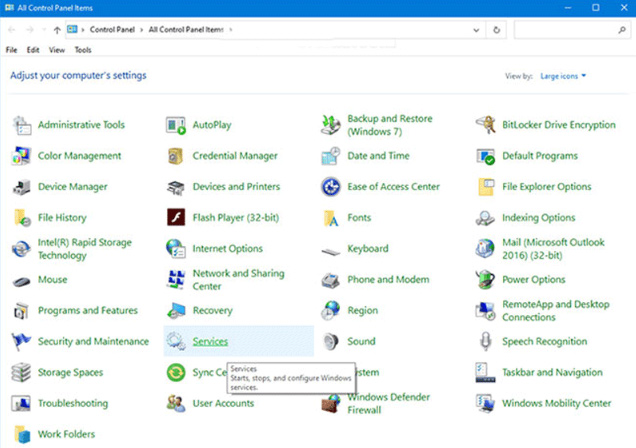Click the File Explorer Options folder icon
The width and height of the screenshot is (636, 448).
tap(486, 187)
